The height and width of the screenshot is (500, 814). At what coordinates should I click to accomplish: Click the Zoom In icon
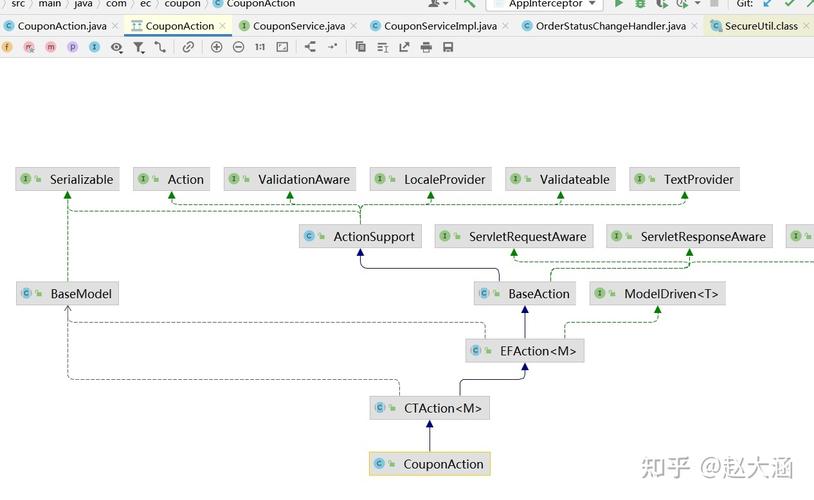(216, 47)
